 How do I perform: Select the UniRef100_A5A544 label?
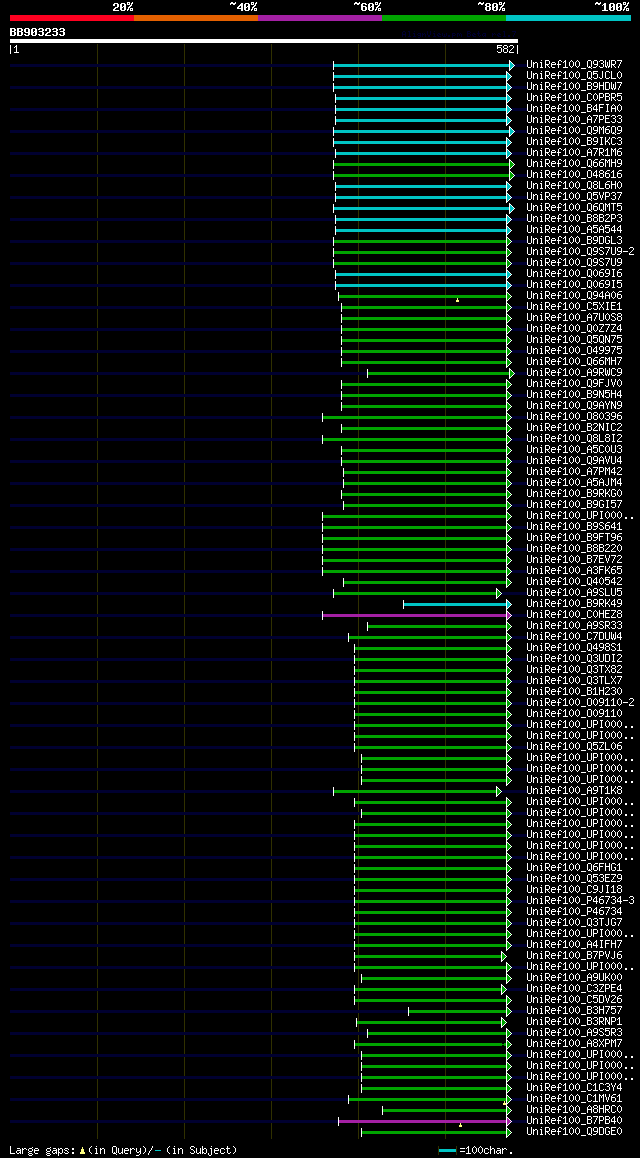[574, 230]
